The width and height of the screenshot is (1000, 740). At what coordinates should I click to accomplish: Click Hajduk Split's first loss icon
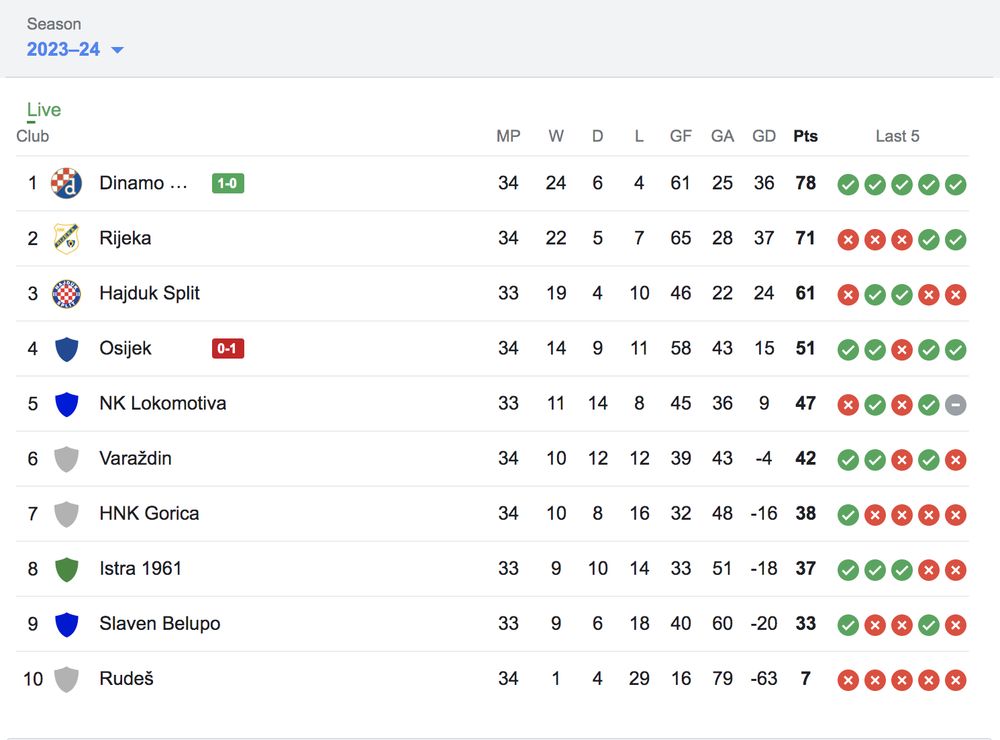[848, 294]
